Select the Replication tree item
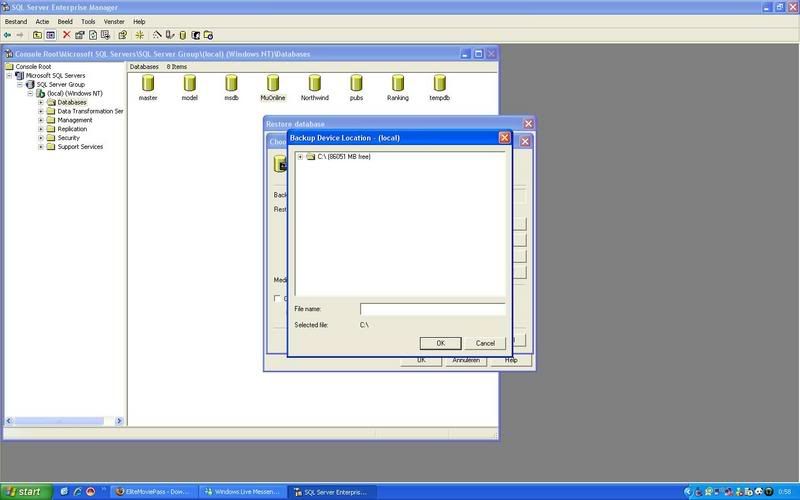The width and height of the screenshot is (800, 500). pyautogui.click(x=72, y=129)
